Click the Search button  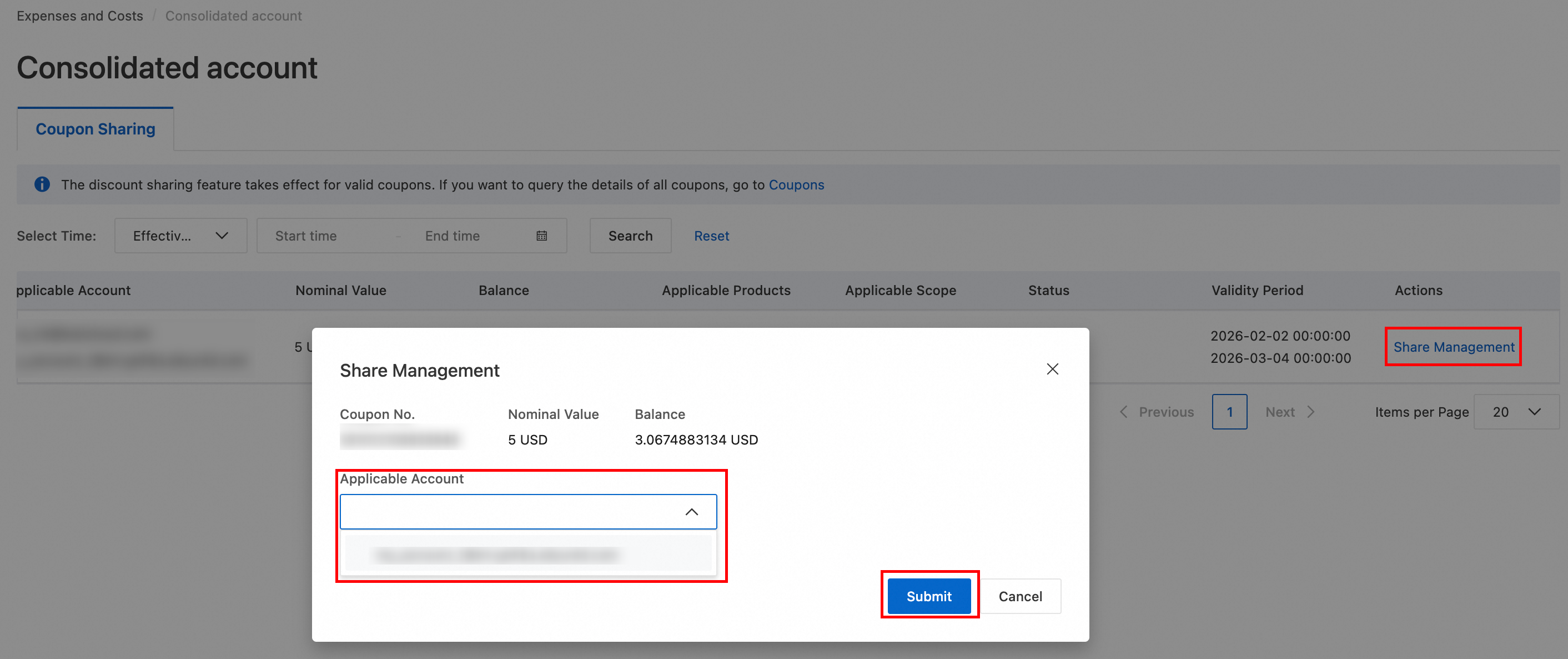(630, 236)
